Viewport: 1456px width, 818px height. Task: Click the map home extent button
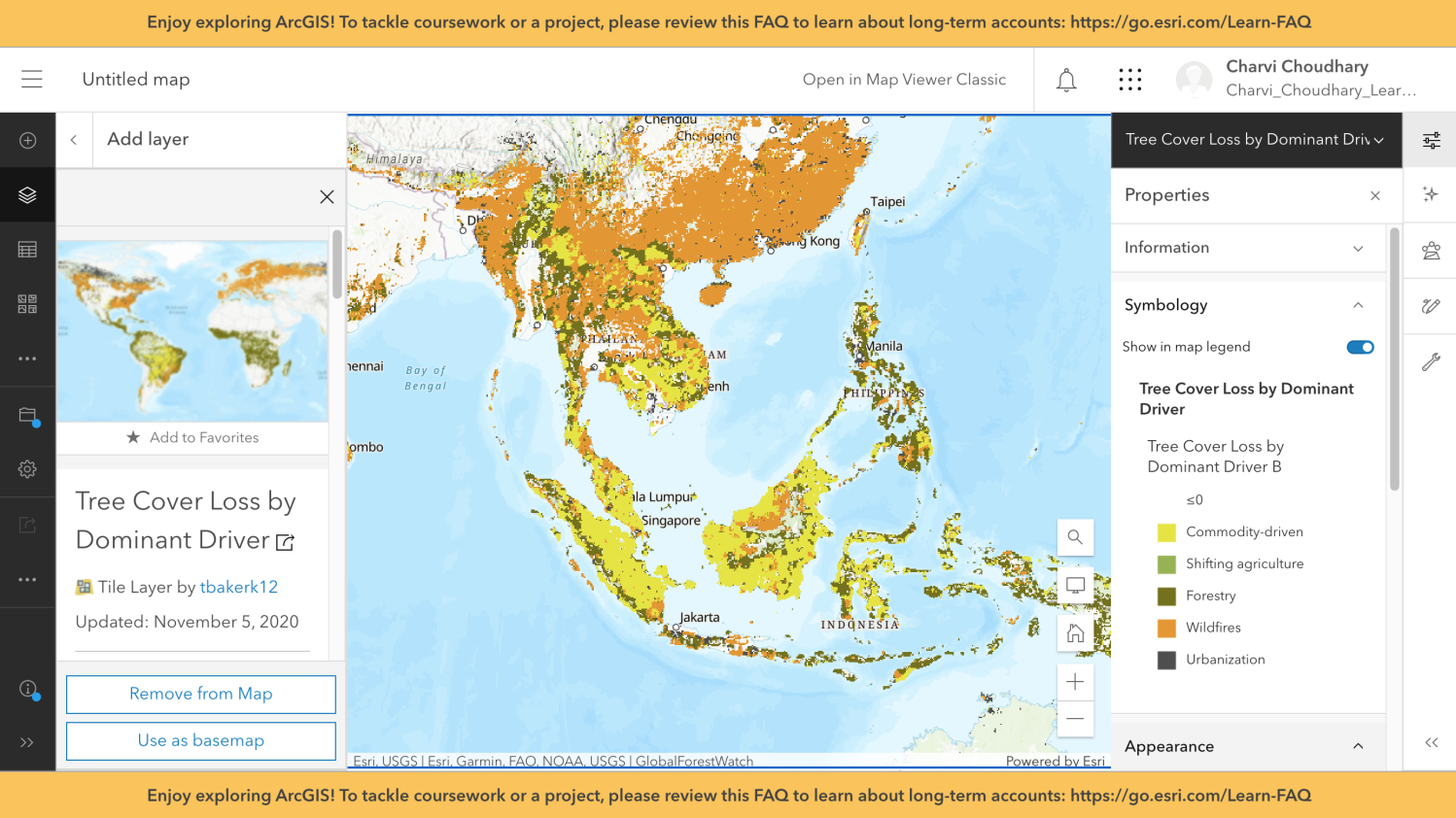[1075, 633]
